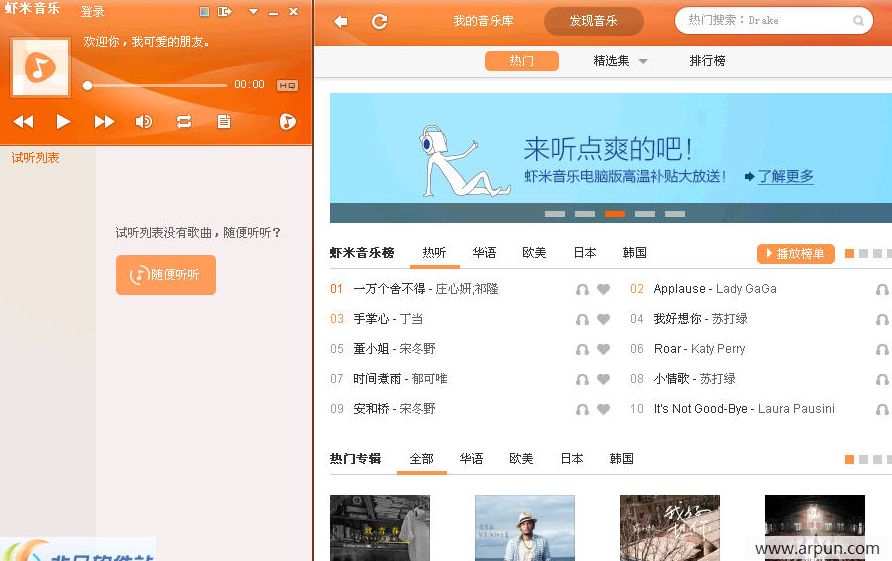This screenshot has width=892, height=561.
Task: Open the 排行榜 sub-tab
Action: [x=707, y=61]
